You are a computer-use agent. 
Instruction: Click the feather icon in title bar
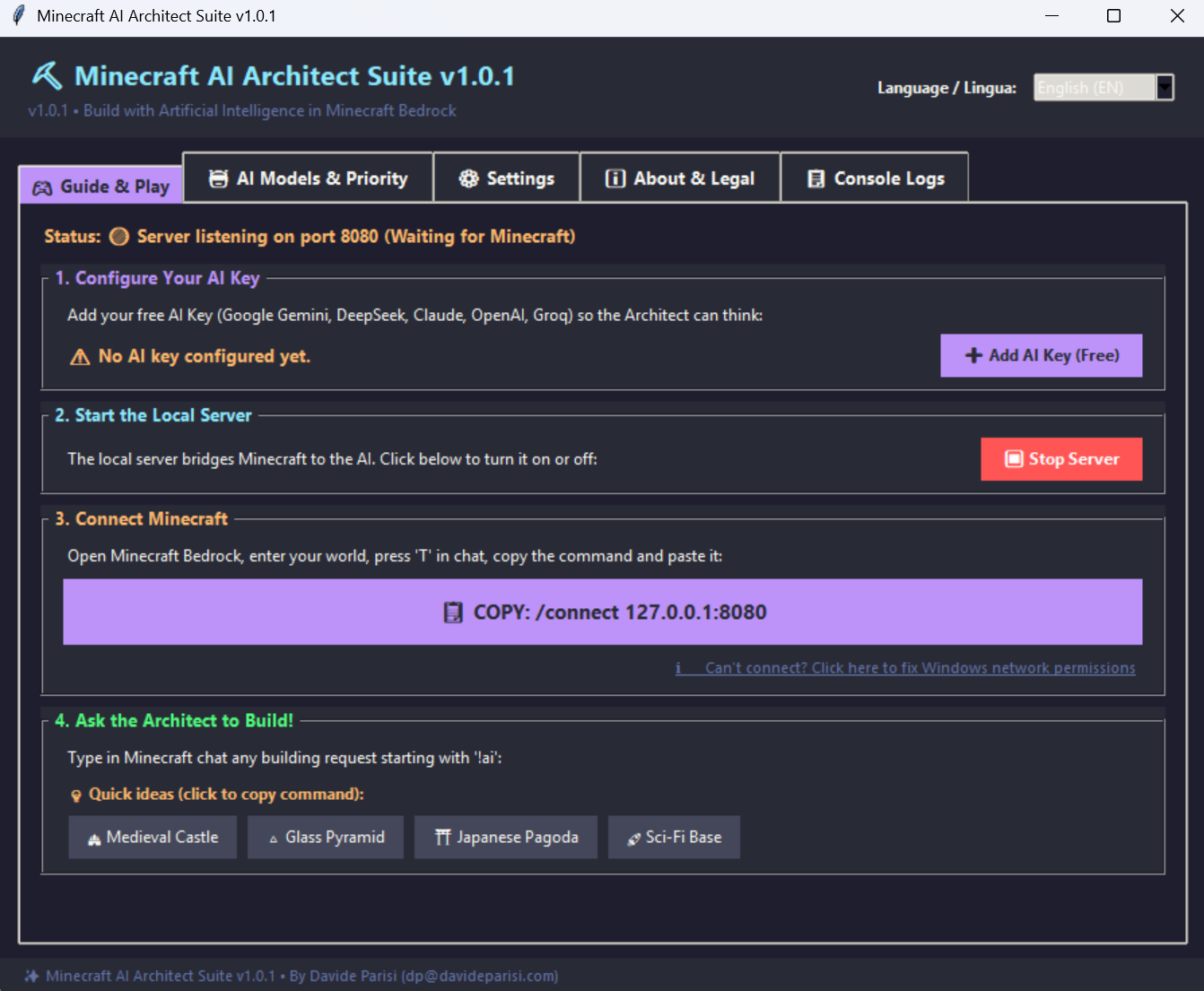[18, 16]
